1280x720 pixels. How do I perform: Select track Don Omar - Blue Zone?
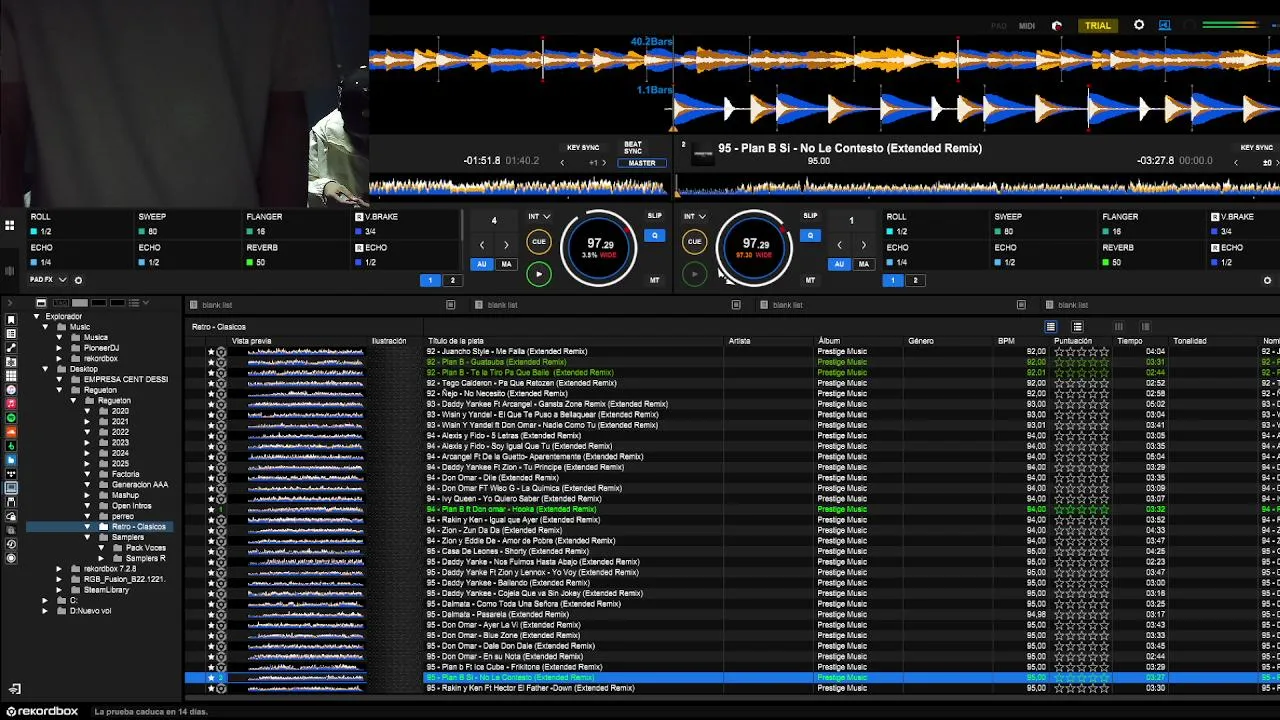503,635
